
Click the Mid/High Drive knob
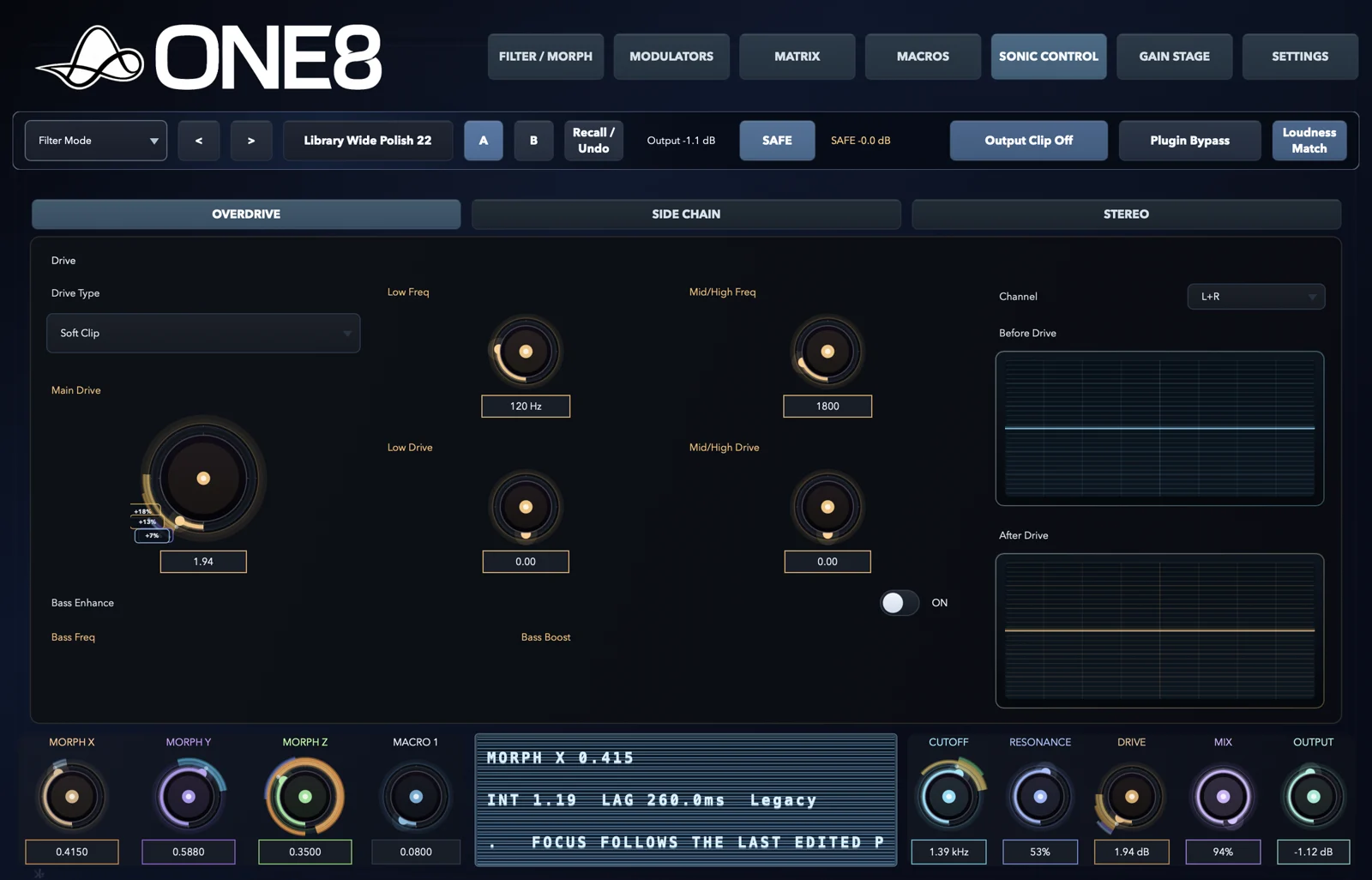827,507
